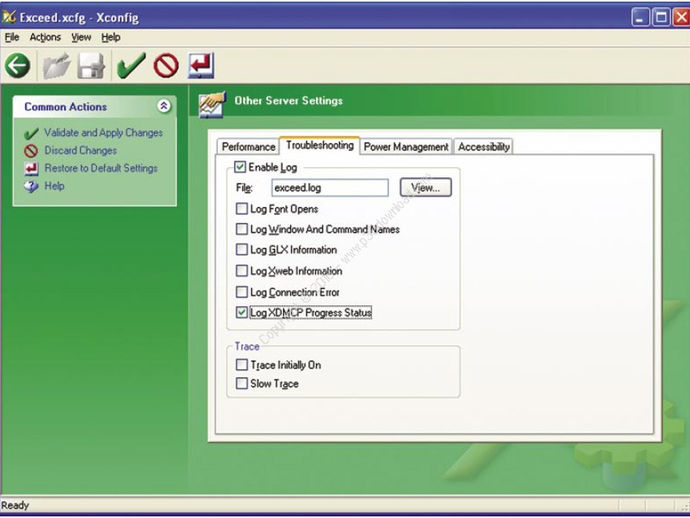Viewport: 690px width, 518px height.
Task: Open the Help menu
Action: 110,37
